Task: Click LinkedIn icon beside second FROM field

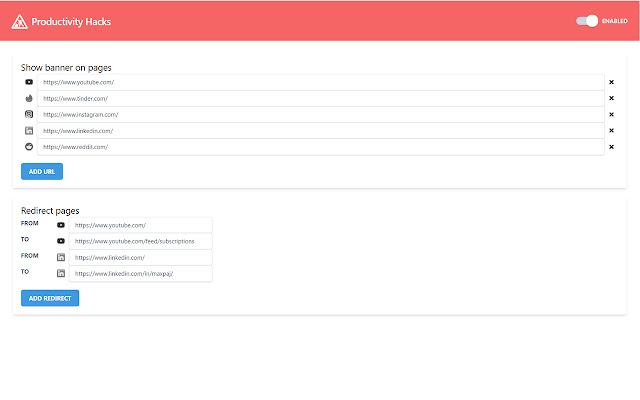Action: [61, 257]
